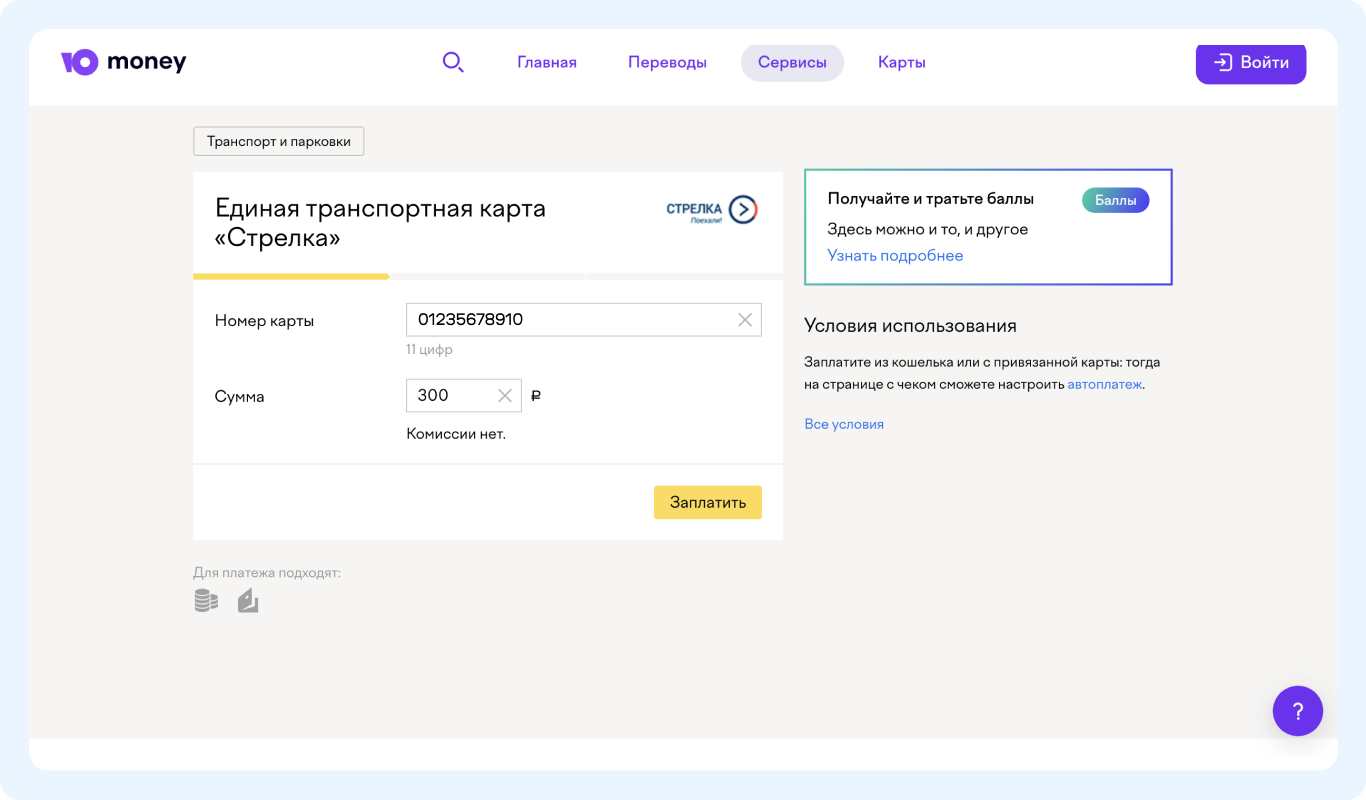Clear the amount field with X
This screenshot has width=1366, height=800.
(505, 396)
